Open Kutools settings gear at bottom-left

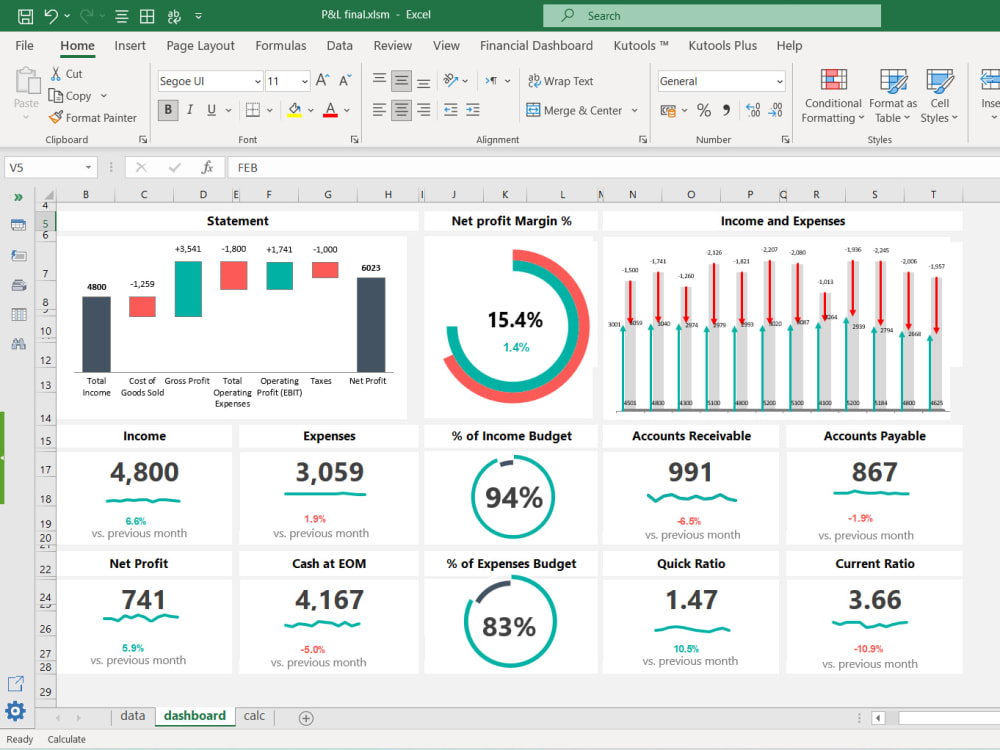15,711
